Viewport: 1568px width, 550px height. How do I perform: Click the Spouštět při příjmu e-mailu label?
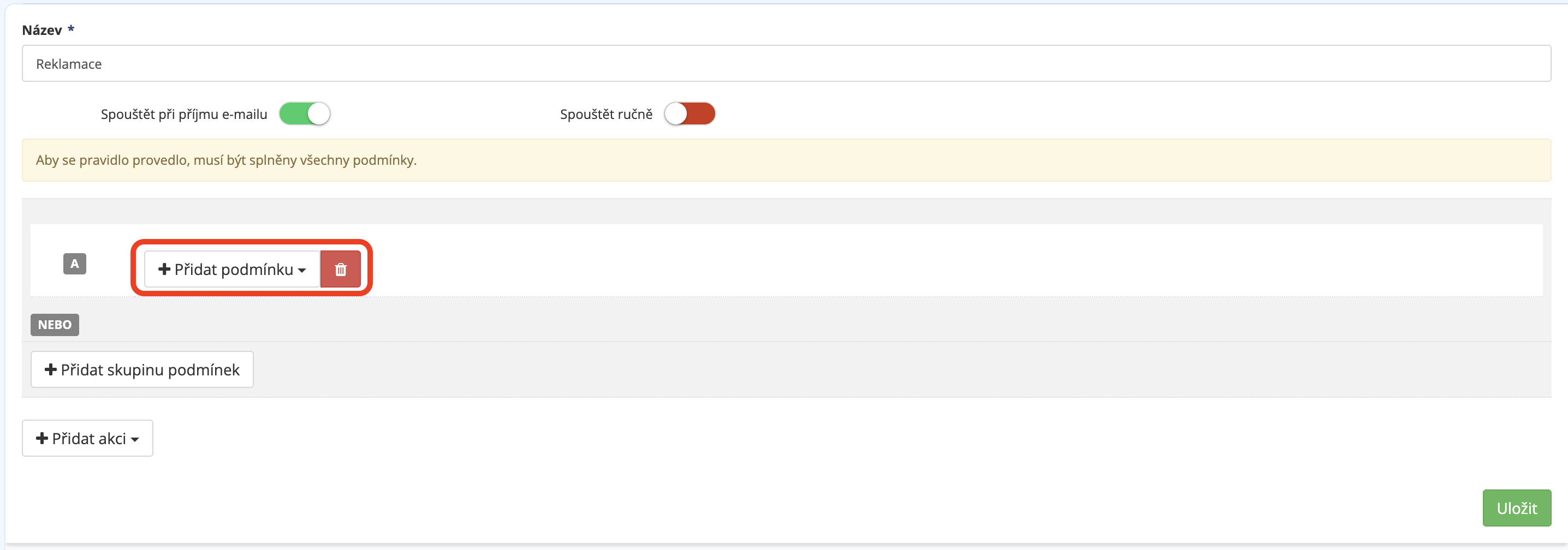(x=184, y=115)
